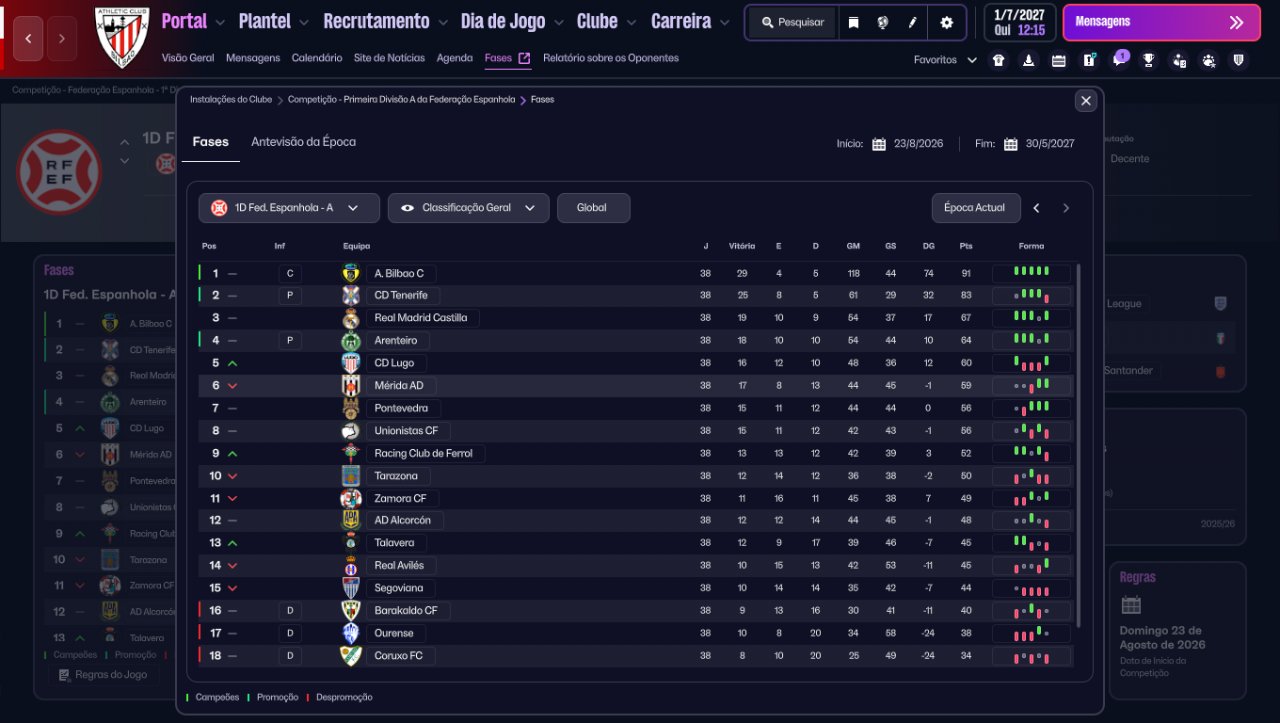Open the Recrutamento menu
1280x723 pixels.
pyautogui.click(x=386, y=21)
